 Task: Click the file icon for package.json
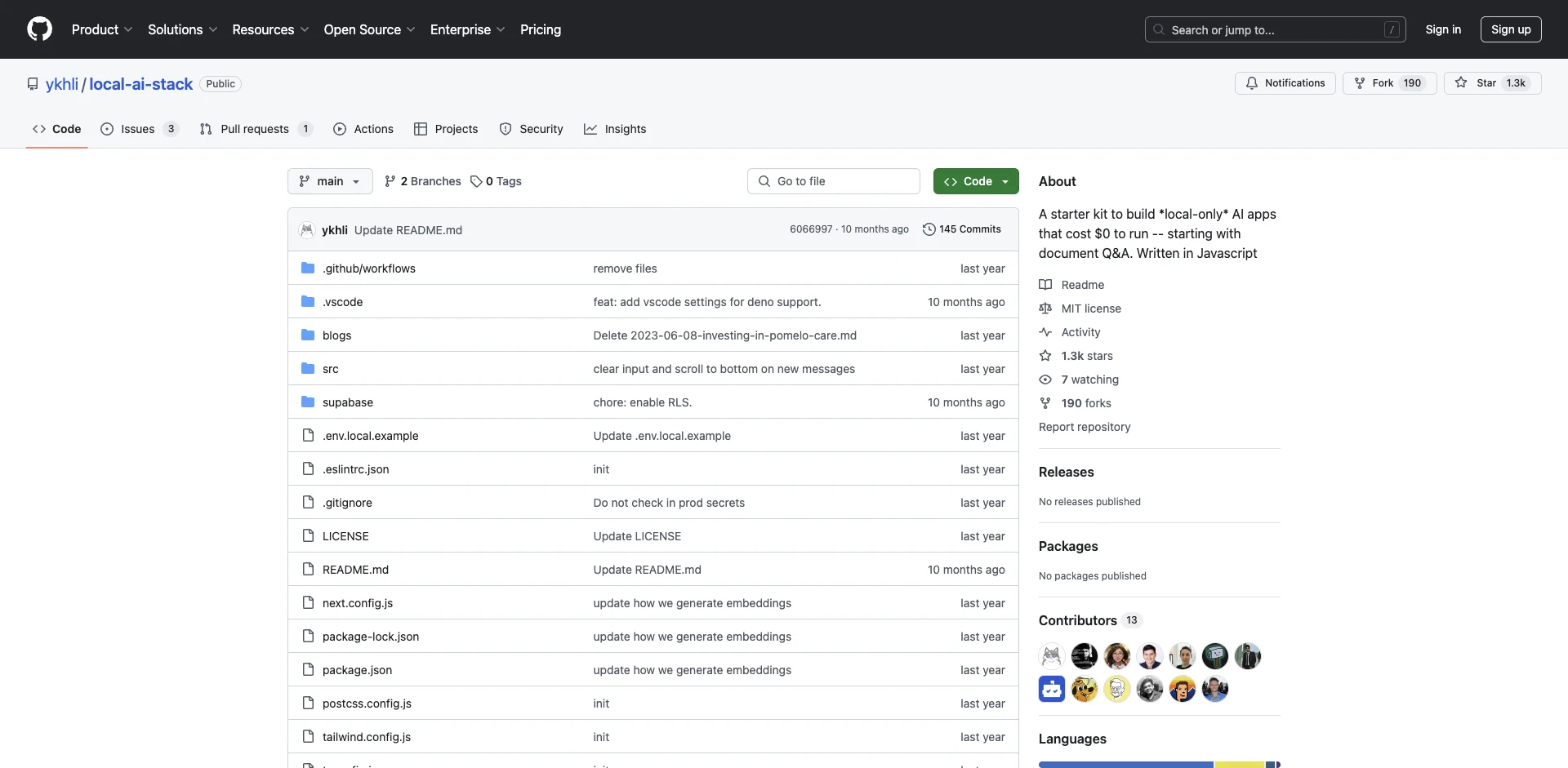click(x=308, y=669)
